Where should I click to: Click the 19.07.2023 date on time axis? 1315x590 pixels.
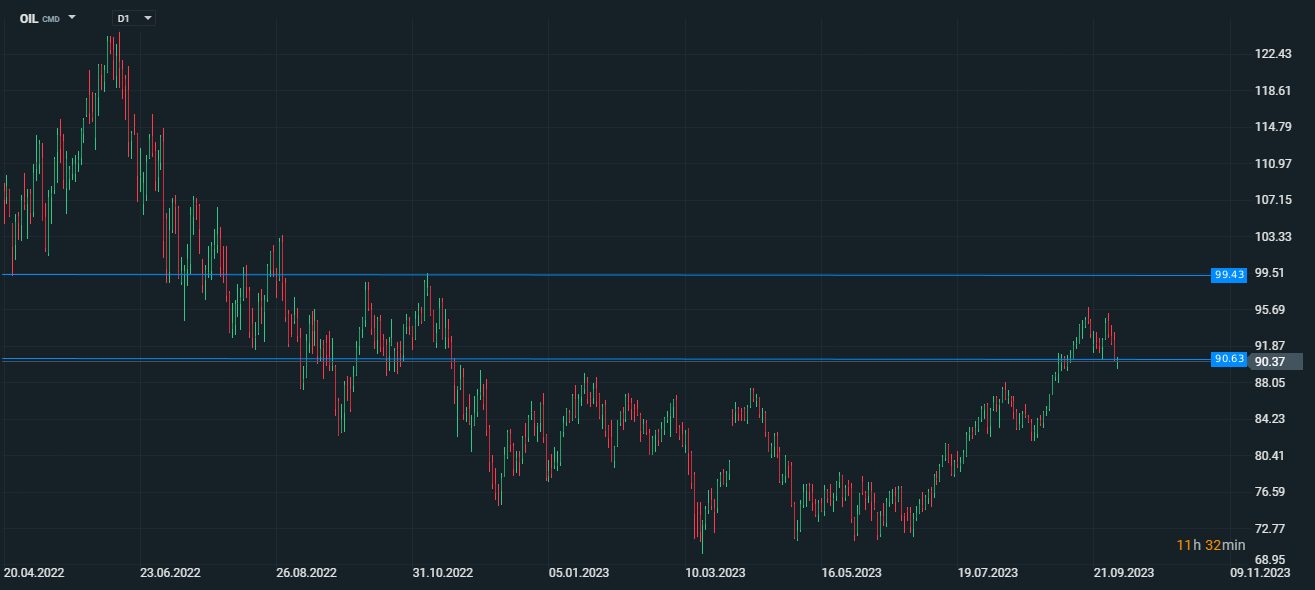[x=987, y=573]
